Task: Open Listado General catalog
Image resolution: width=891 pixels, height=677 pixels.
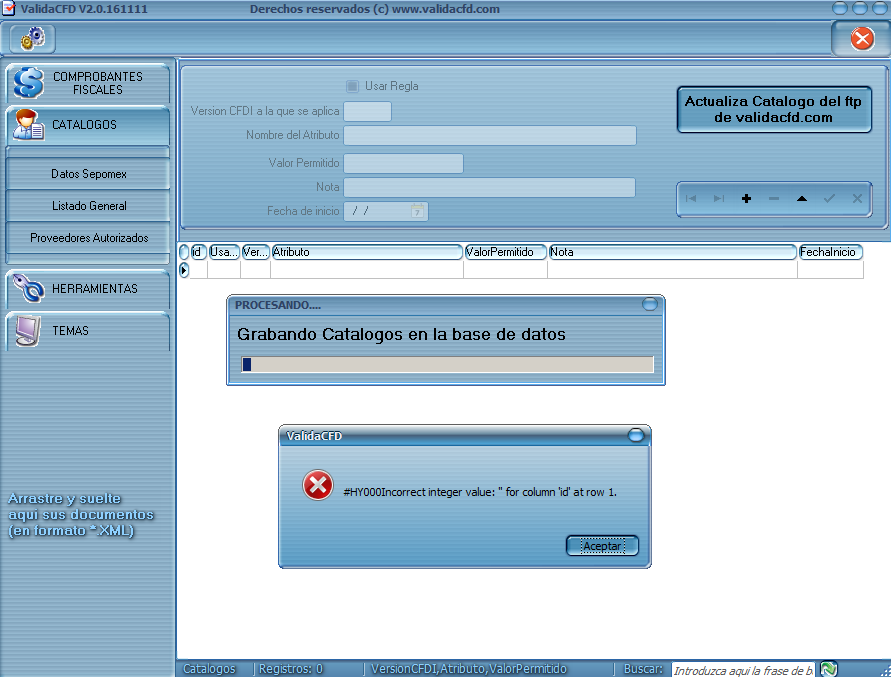Action: coord(88,206)
